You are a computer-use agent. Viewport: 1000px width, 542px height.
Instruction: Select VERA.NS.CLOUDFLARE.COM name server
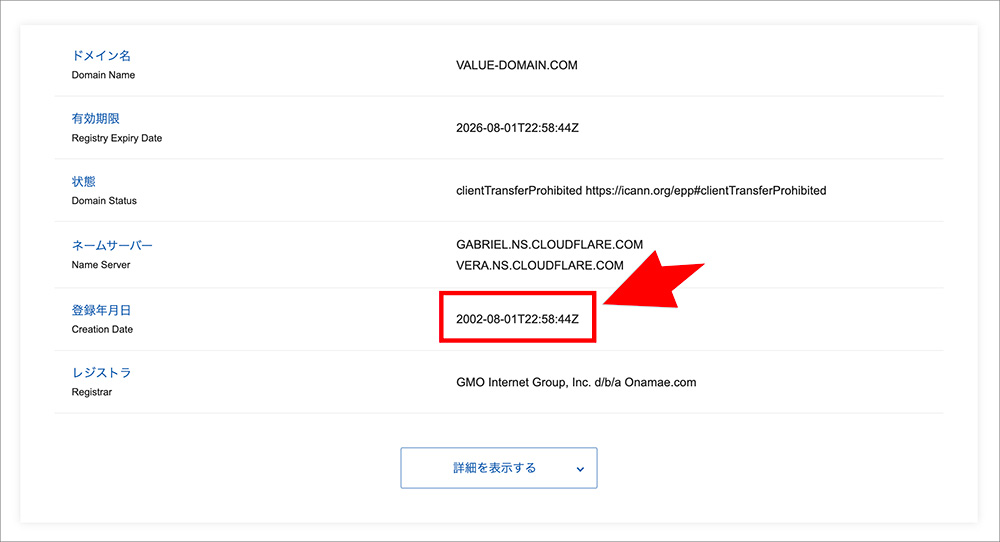(540, 265)
